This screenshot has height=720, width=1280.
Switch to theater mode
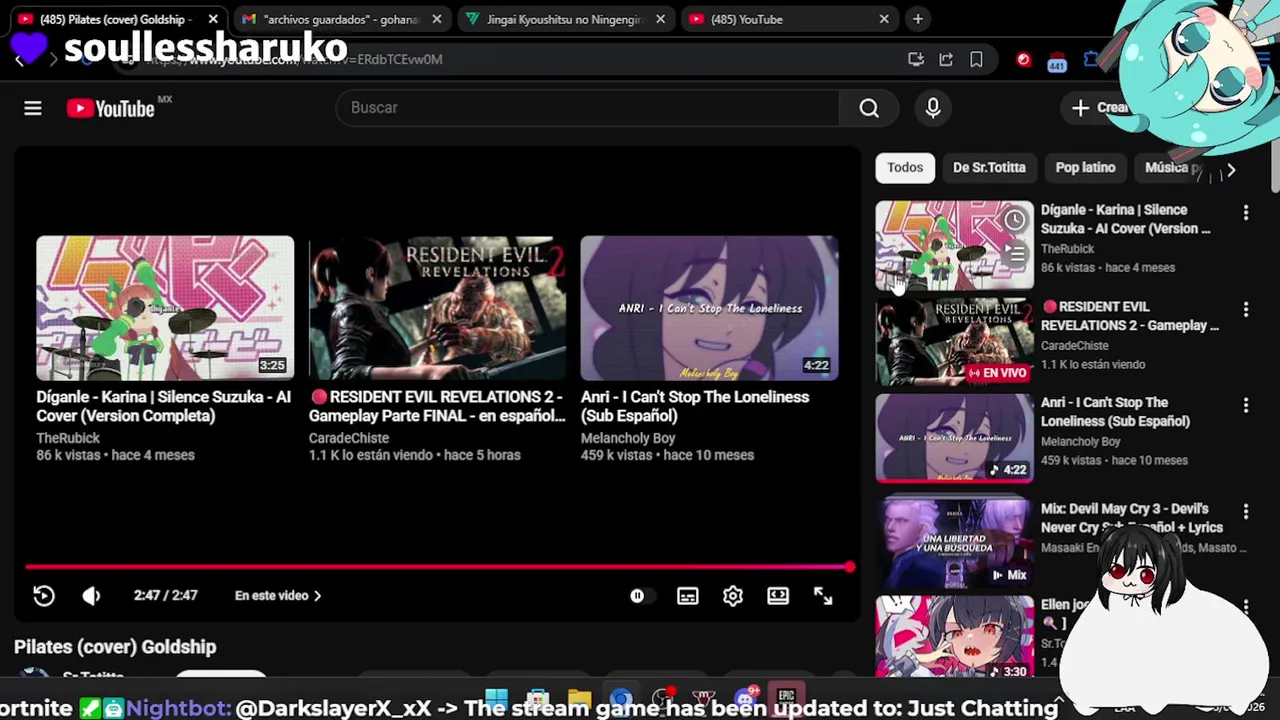click(778, 596)
